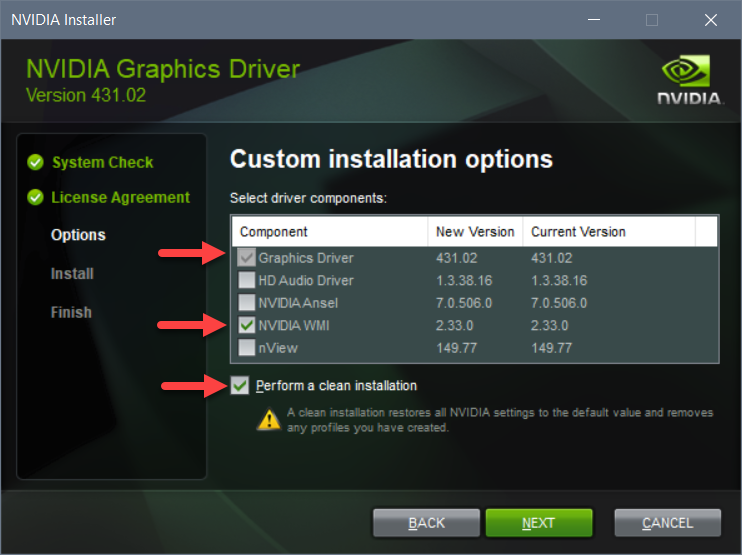Image resolution: width=742 pixels, height=555 pixels.
Task: Click the CANCEL button
Action: click(668, 523)
